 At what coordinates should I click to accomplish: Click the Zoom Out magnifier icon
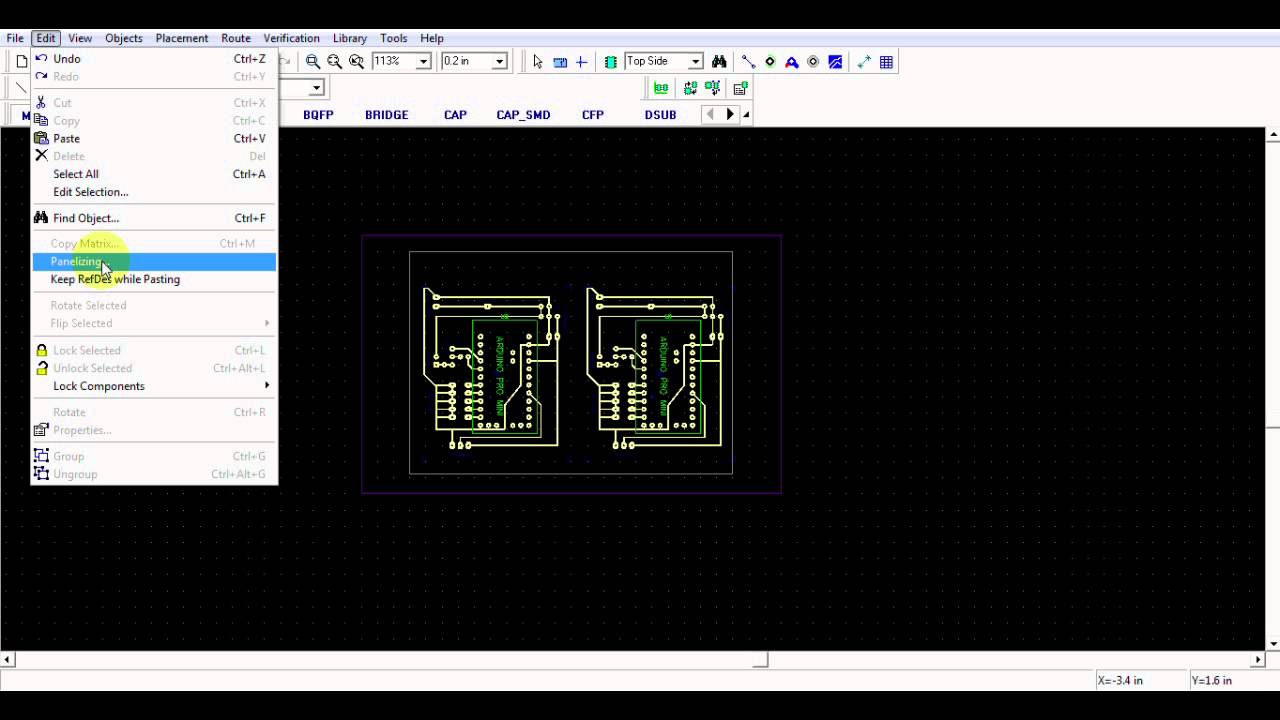click(x=334, y=61)
